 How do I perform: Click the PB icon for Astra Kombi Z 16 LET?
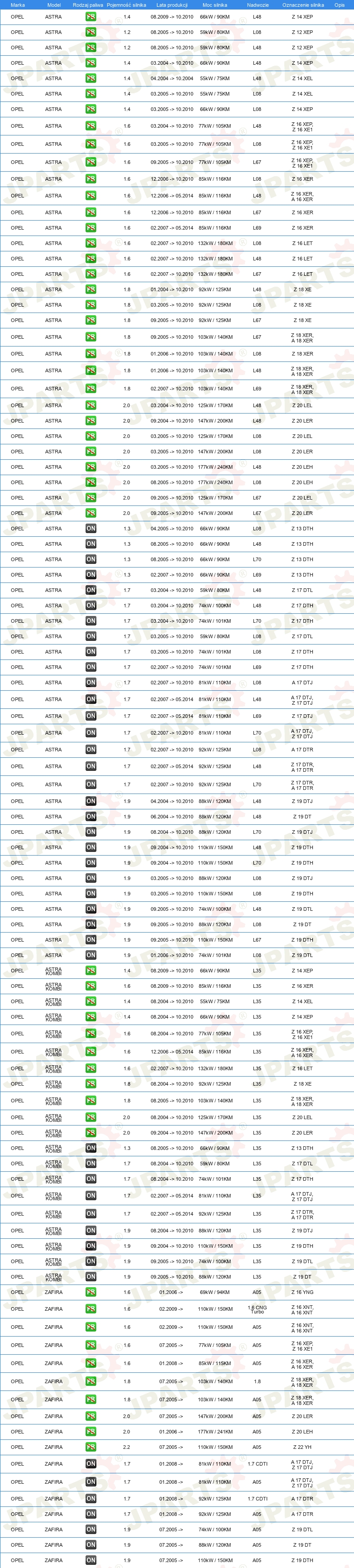91,1068
